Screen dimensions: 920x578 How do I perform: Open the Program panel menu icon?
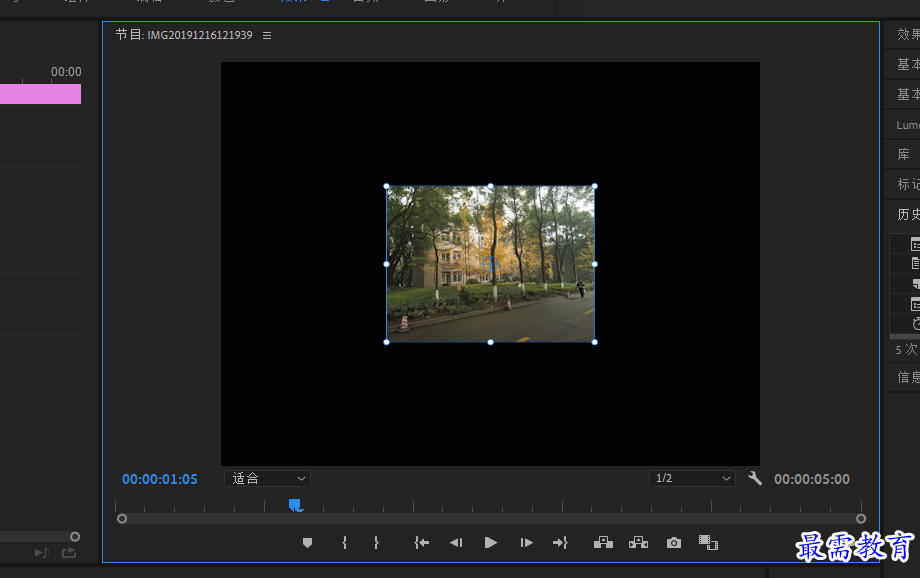(x=267, y=35)
